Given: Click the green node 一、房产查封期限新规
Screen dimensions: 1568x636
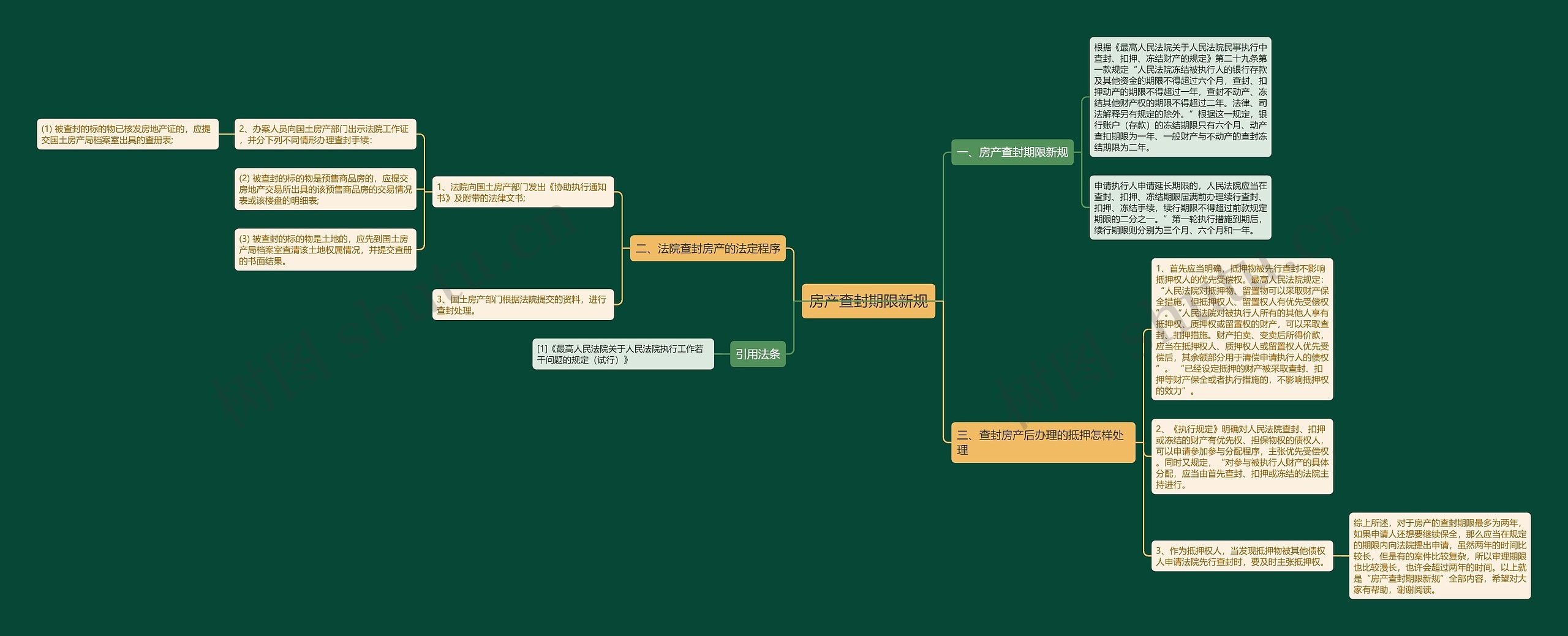Looking at the screenshot, I should [1012, 152].
